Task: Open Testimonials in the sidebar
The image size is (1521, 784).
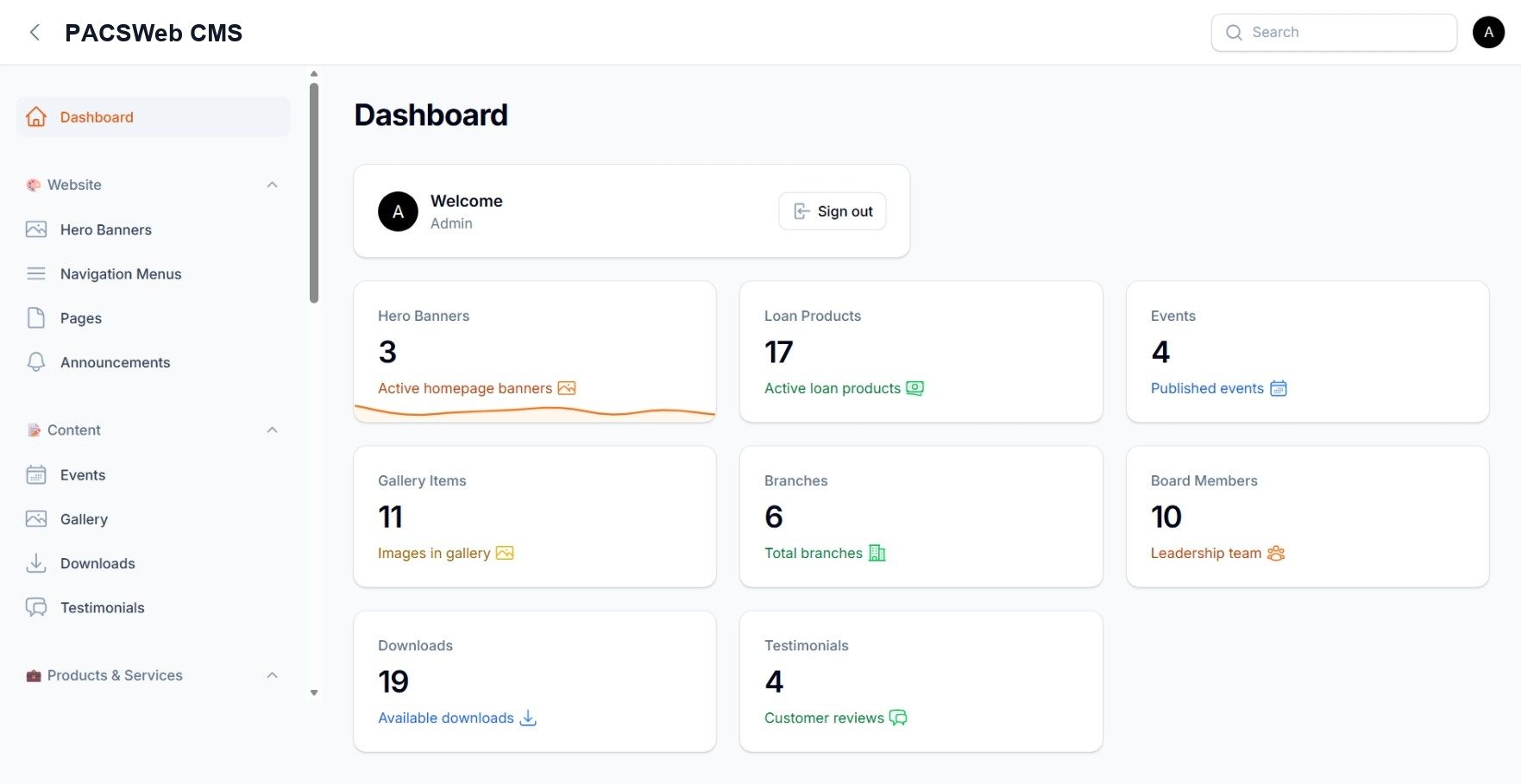Action: 153,608
